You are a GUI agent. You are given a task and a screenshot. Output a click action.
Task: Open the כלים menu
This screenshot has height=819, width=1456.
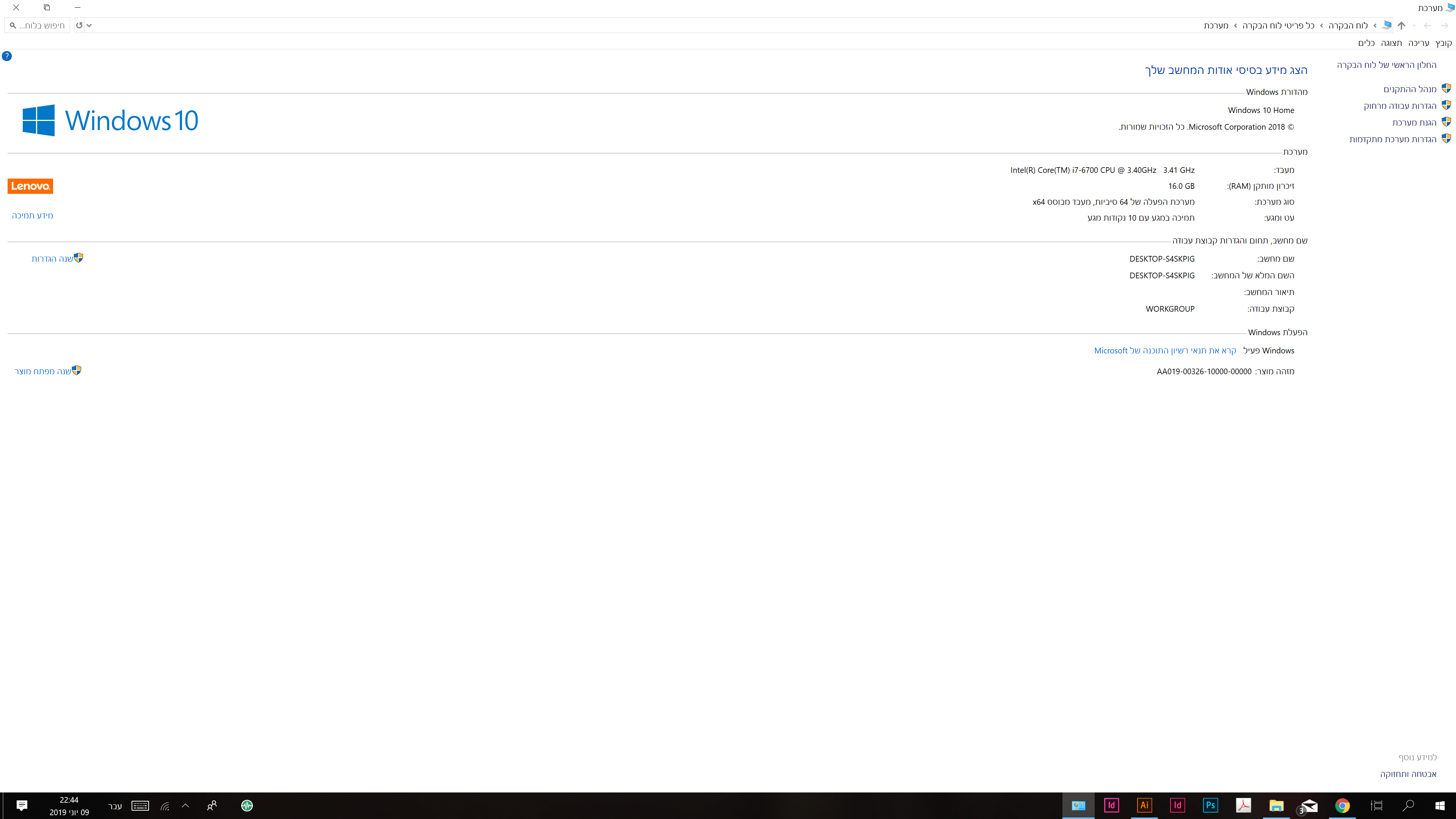point(1367,43)
